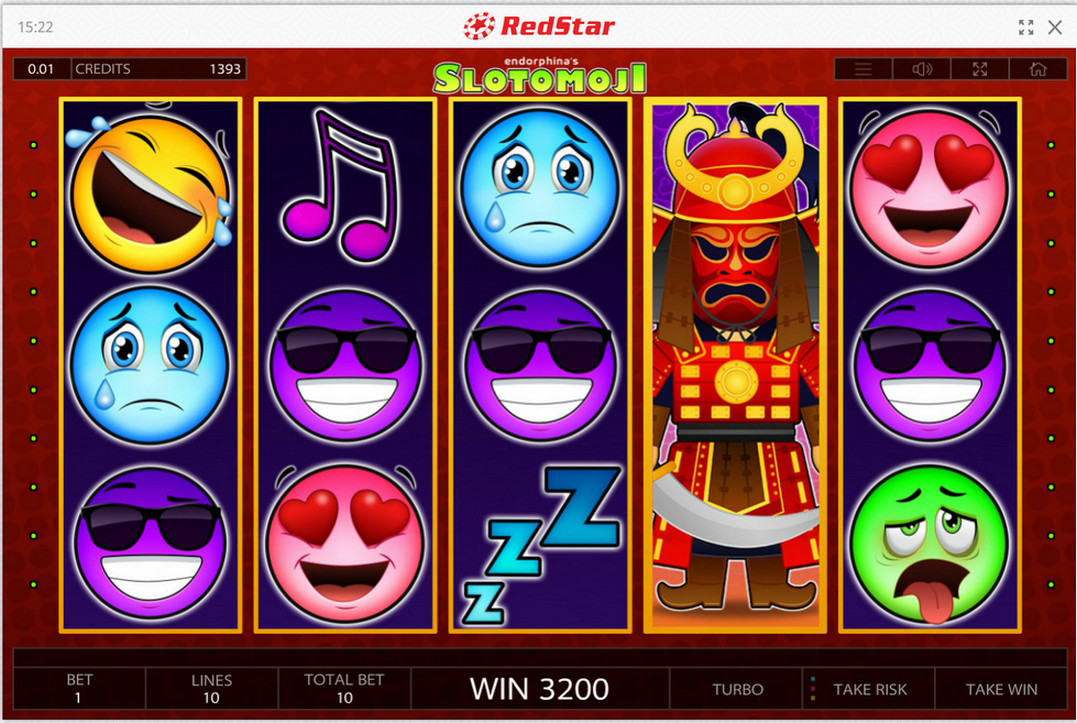Click the RedStar logo

[538, 26]
